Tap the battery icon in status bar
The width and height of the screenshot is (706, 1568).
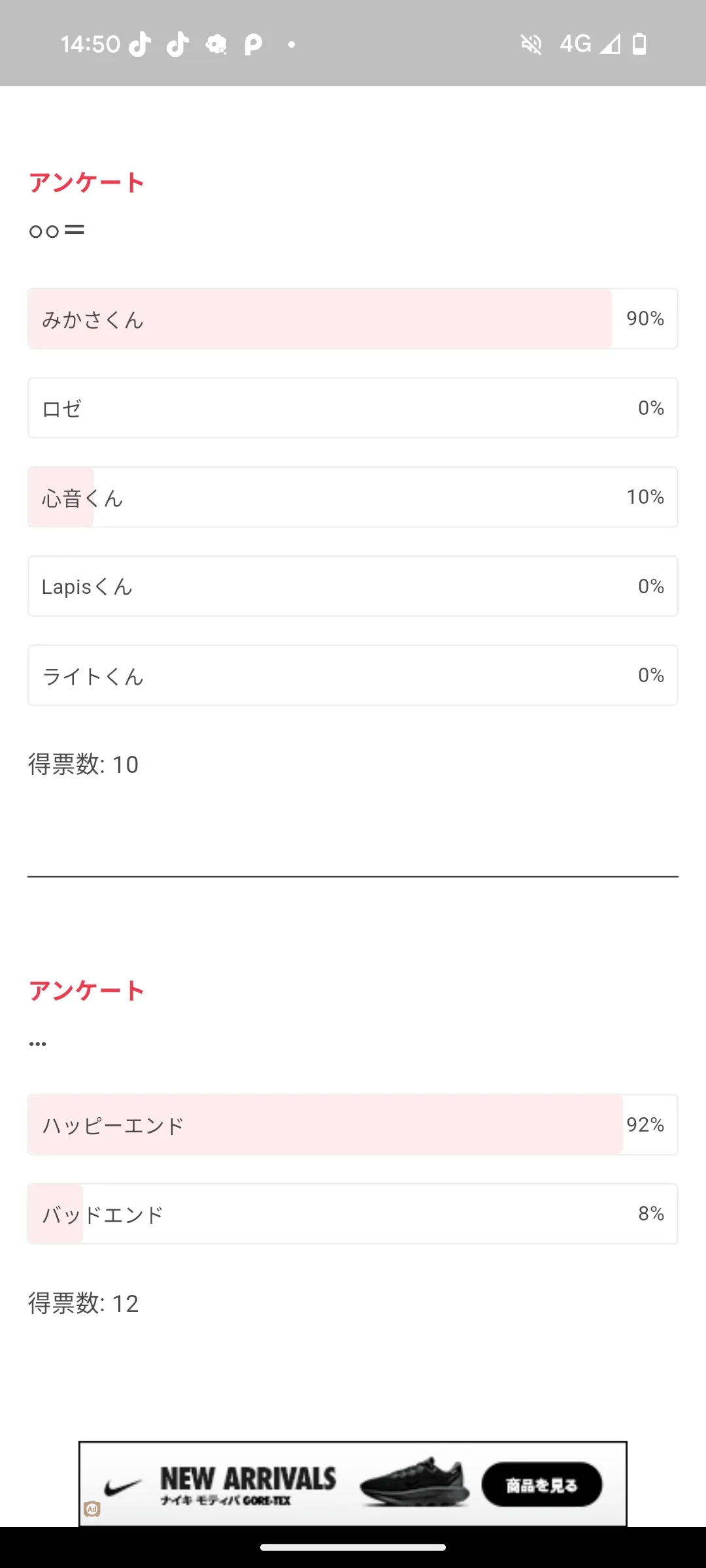coord(639,44)
